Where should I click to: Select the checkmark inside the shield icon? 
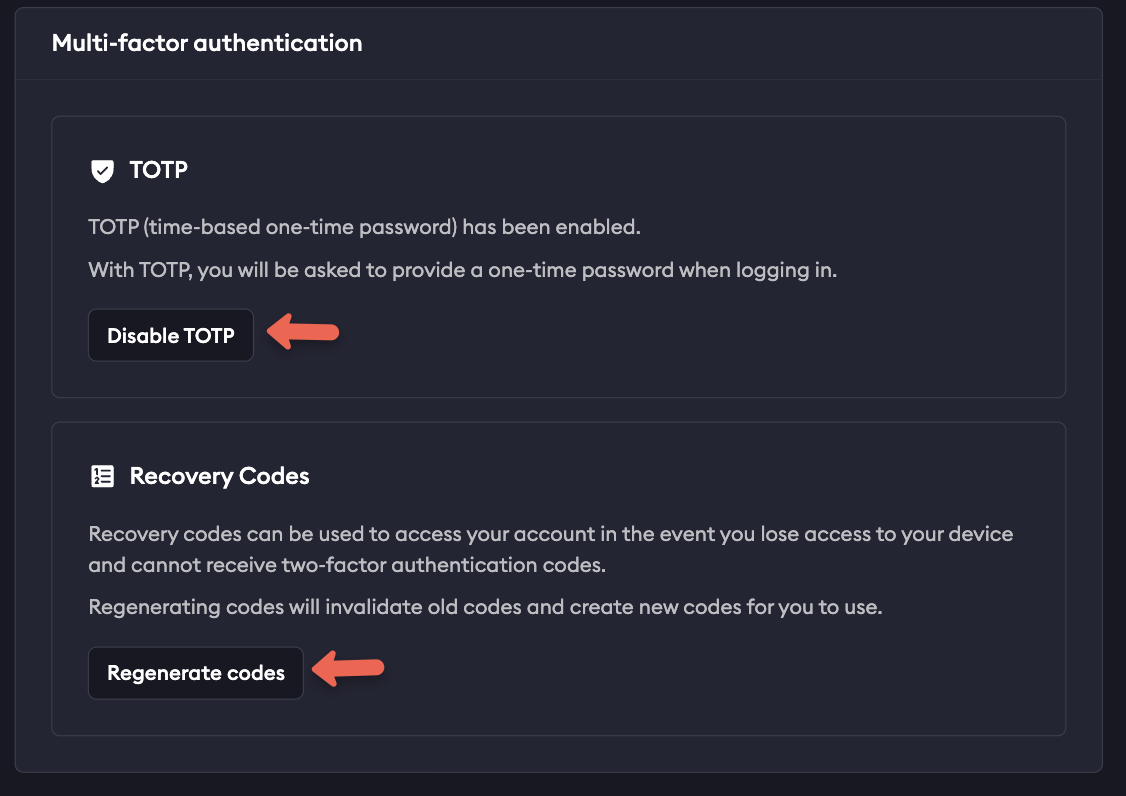coord(101,170)
